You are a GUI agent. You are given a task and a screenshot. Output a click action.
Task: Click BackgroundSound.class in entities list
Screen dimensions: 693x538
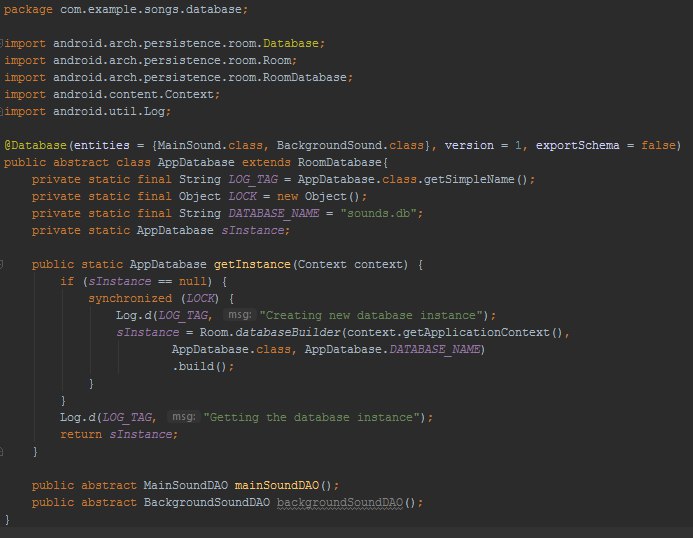350,145
